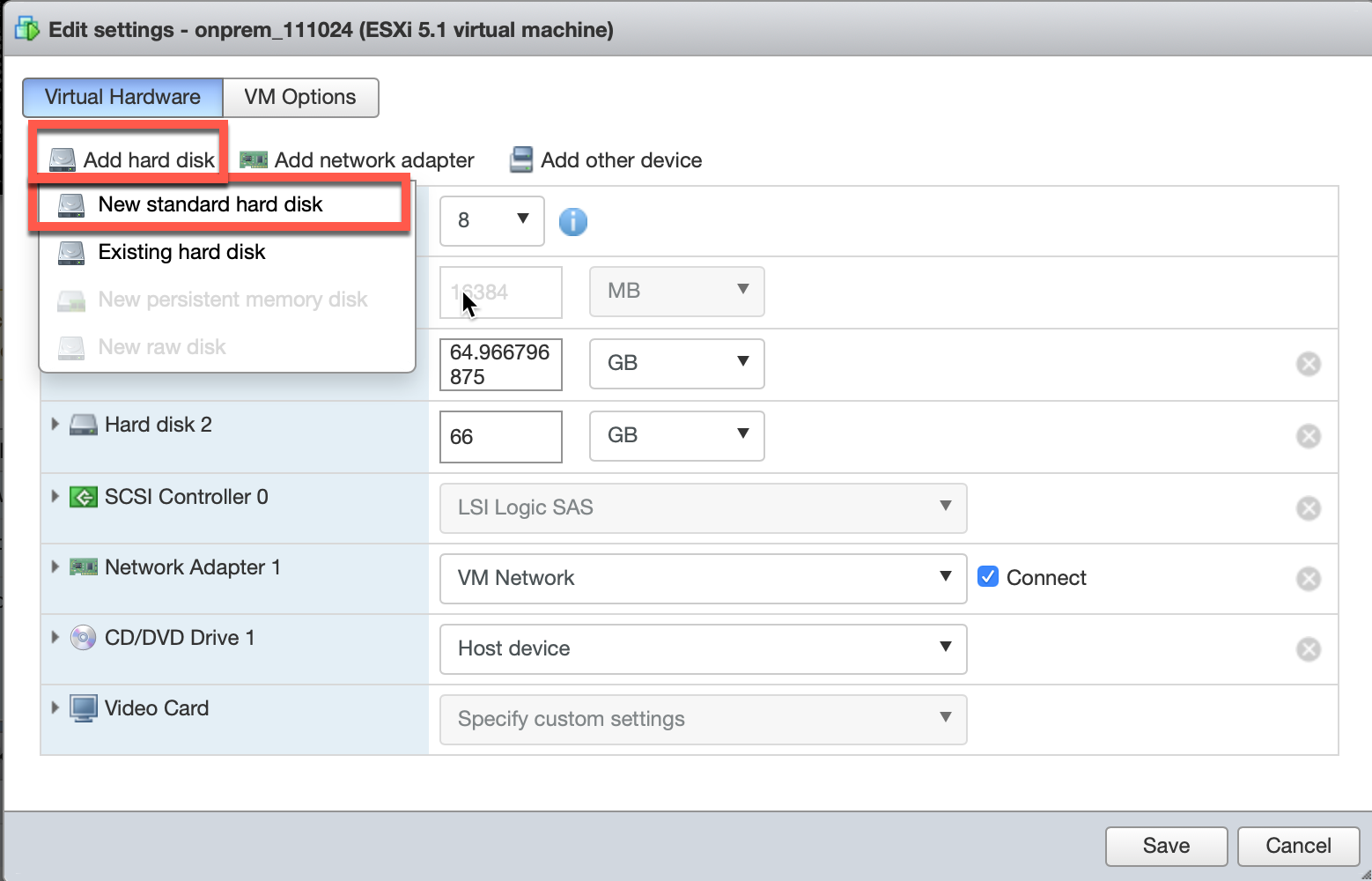Click the Video Card monitor icon
The width and height of the screenshot is (1372, 881).
pos(84,708)
